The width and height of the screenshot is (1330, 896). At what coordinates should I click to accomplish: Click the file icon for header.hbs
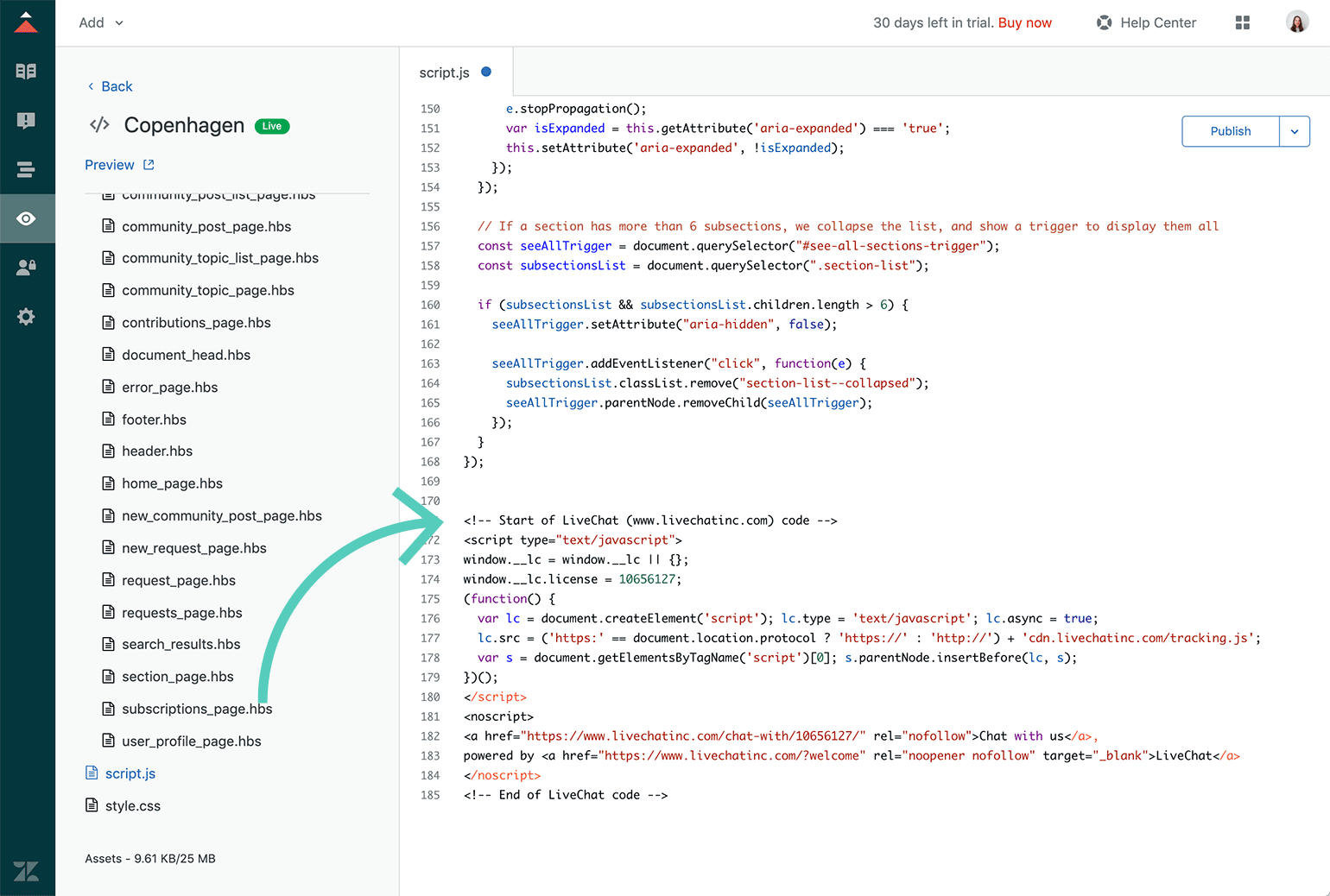(108, 451)
